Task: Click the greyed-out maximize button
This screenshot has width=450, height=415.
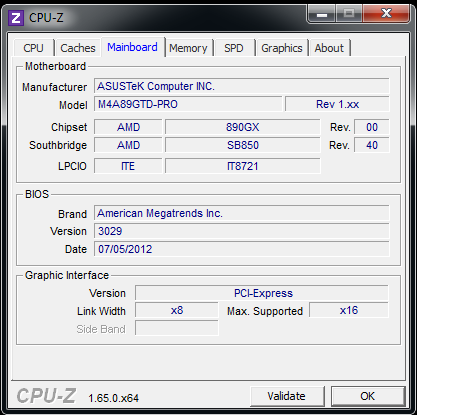Action: [x=349, y=13]
